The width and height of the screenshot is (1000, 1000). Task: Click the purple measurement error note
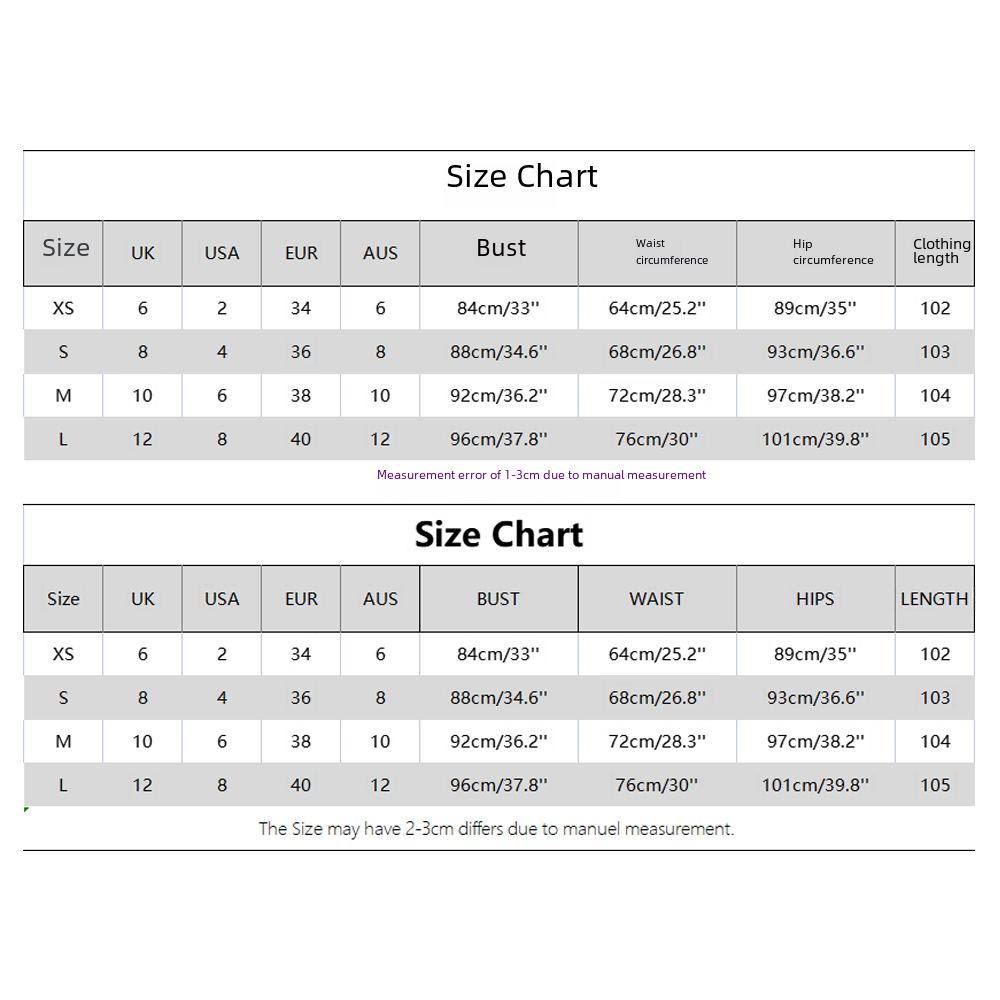click(x=541, y=474)
